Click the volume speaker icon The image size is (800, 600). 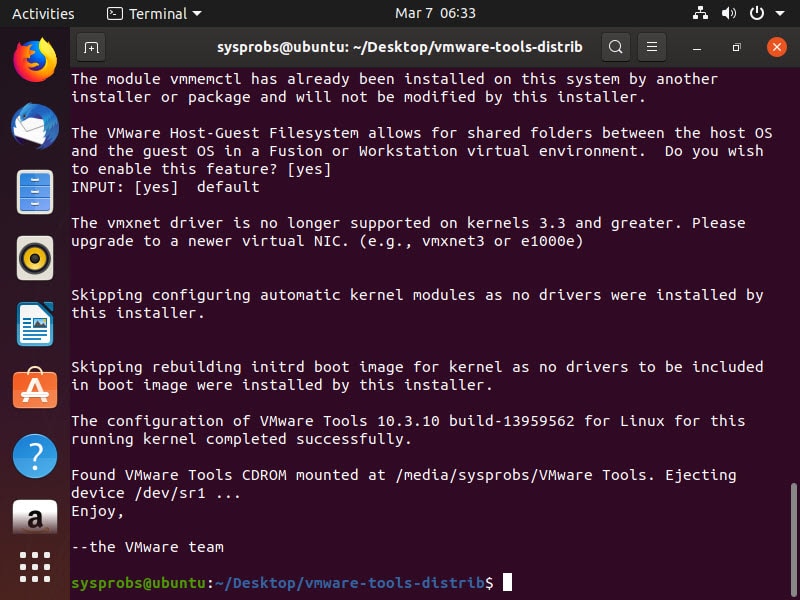(x=729, y=13)
